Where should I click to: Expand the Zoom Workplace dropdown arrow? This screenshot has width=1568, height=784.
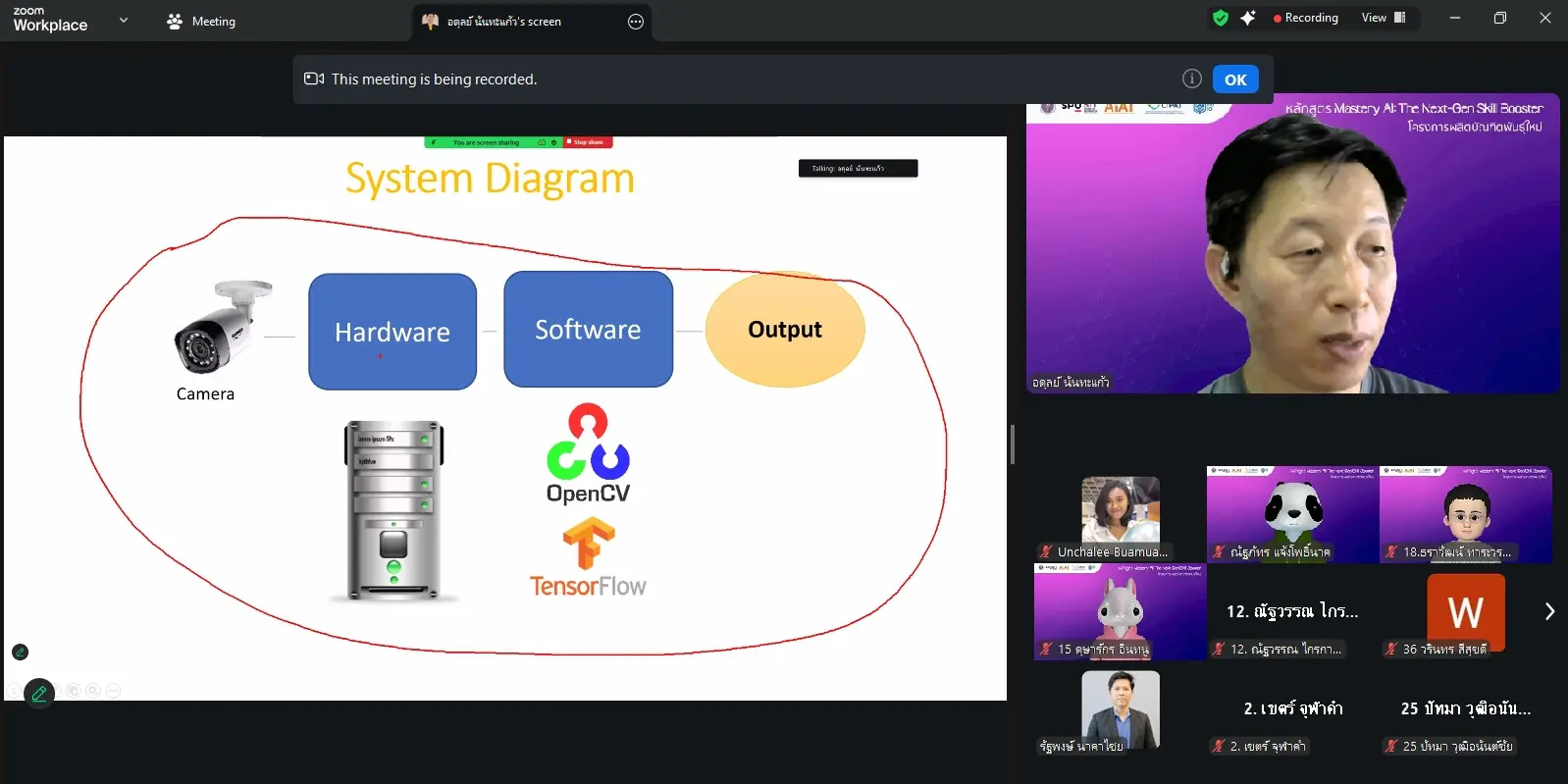point(124,20)
